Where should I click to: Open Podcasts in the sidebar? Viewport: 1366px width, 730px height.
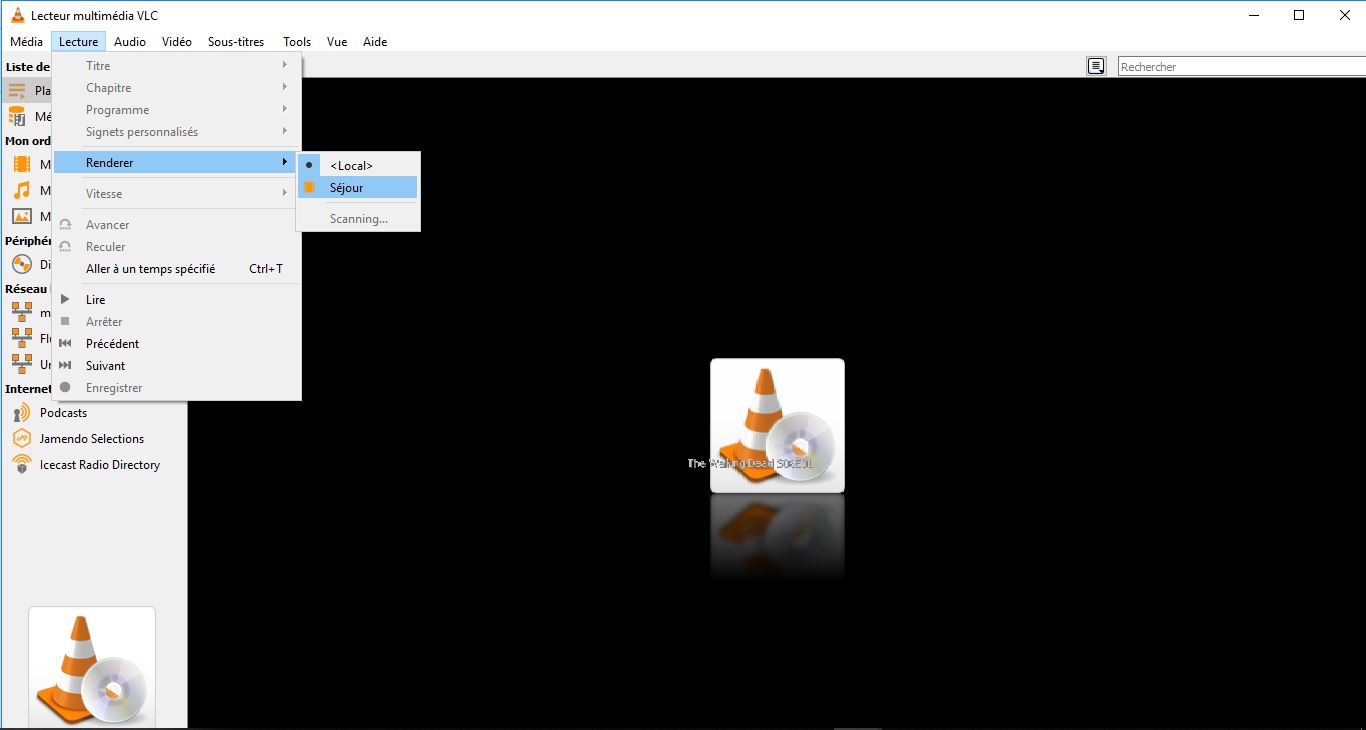64,412
